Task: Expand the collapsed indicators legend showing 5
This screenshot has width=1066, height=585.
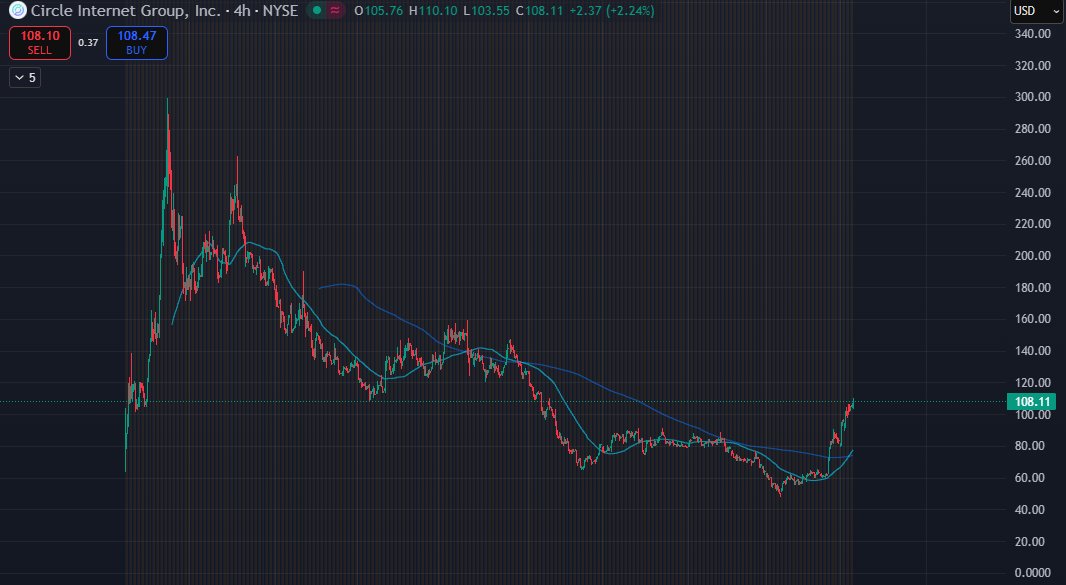Action: pos(25,78)
